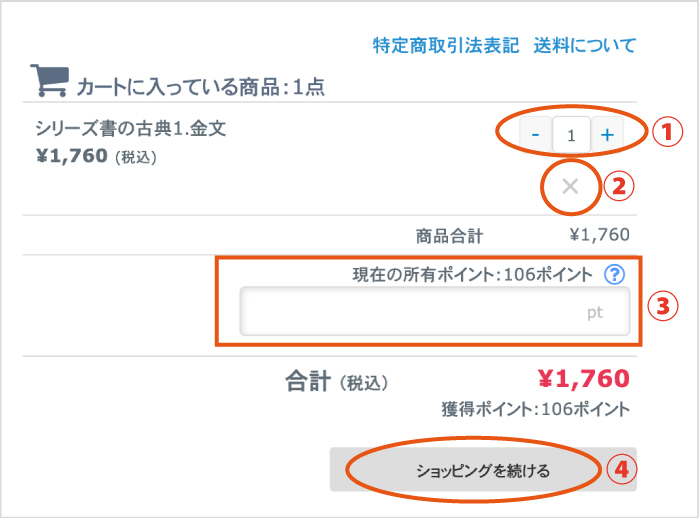This screenshot has width=699, height=518.
Task: Select the quantity field showing 1
Action: pyautogui.click(x=570, y=134)
